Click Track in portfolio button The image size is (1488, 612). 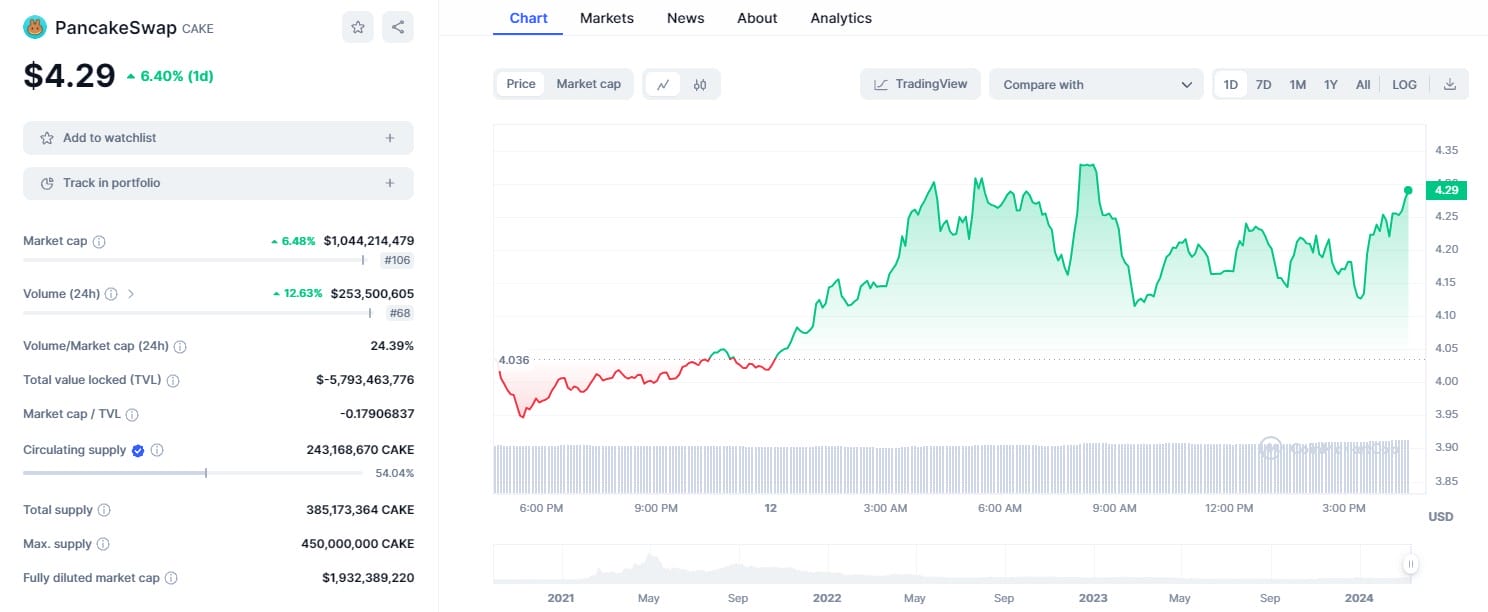(x=218, y=183)
